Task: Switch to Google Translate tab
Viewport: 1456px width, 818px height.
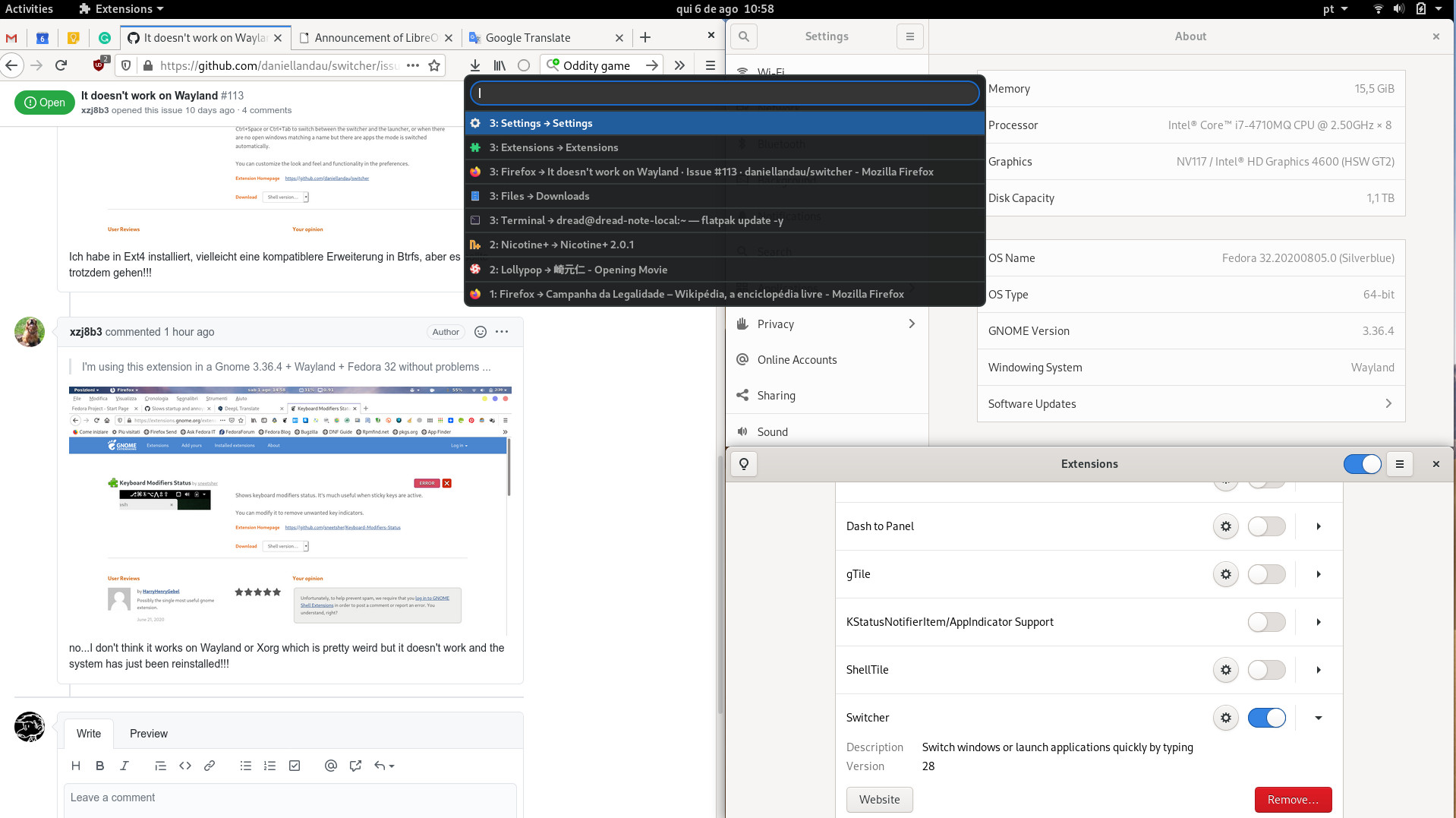Action: [546, 38]
